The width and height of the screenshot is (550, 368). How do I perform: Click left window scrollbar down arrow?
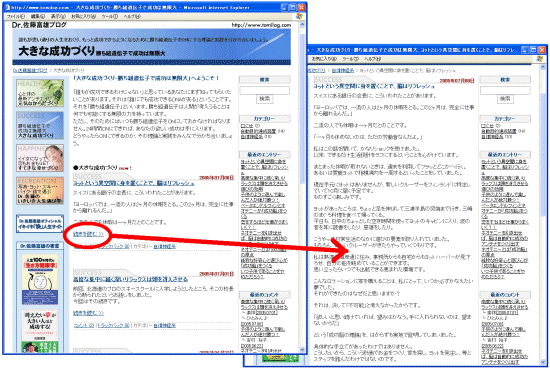point(302,350)
